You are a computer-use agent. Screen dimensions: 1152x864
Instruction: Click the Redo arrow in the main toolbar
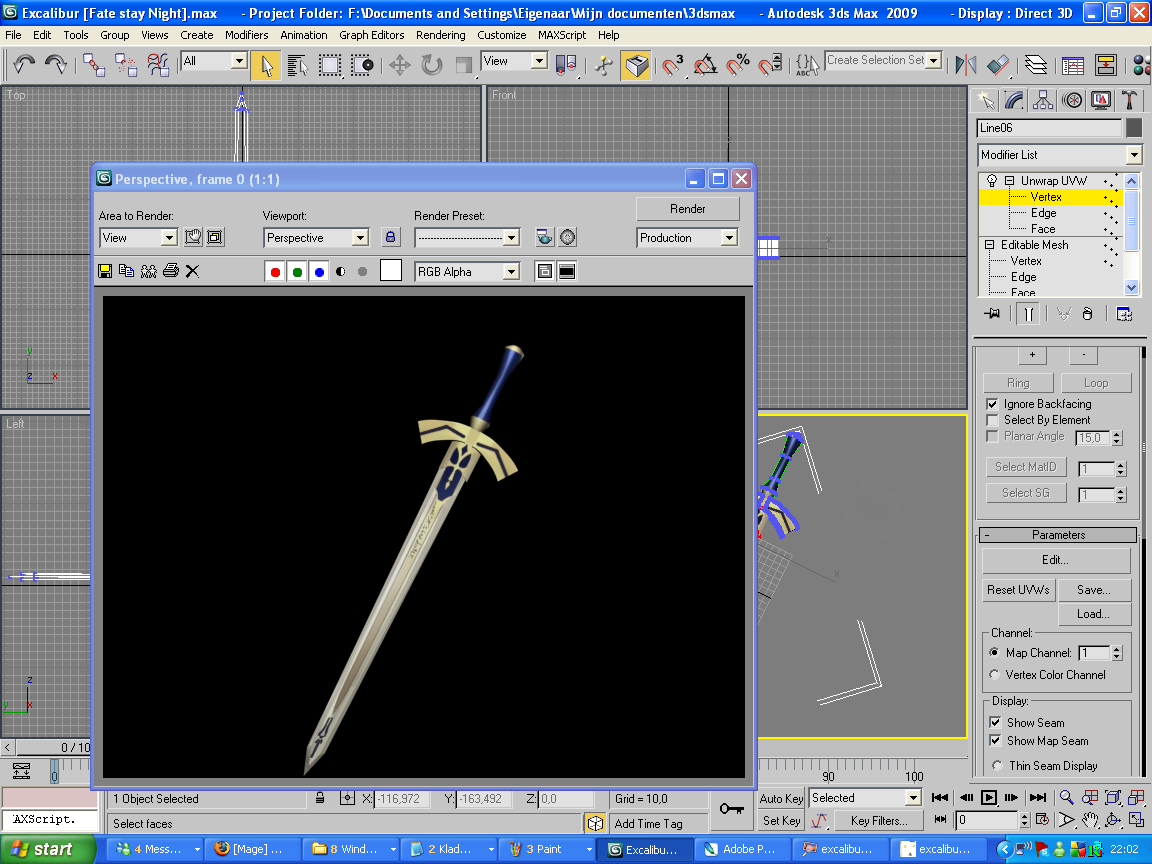tap(57, 65)
